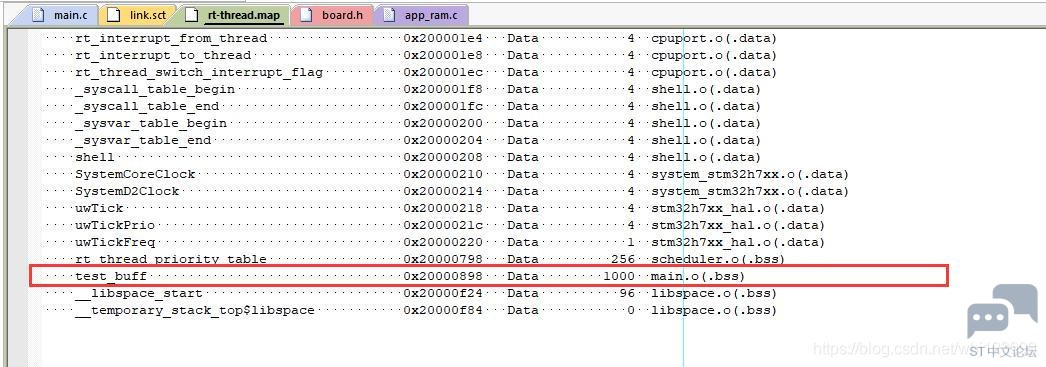The width and height of the screenshot is (1046, 367).
Task: Click the app_ram.c tab file icon
Action: tap(389, 14)
